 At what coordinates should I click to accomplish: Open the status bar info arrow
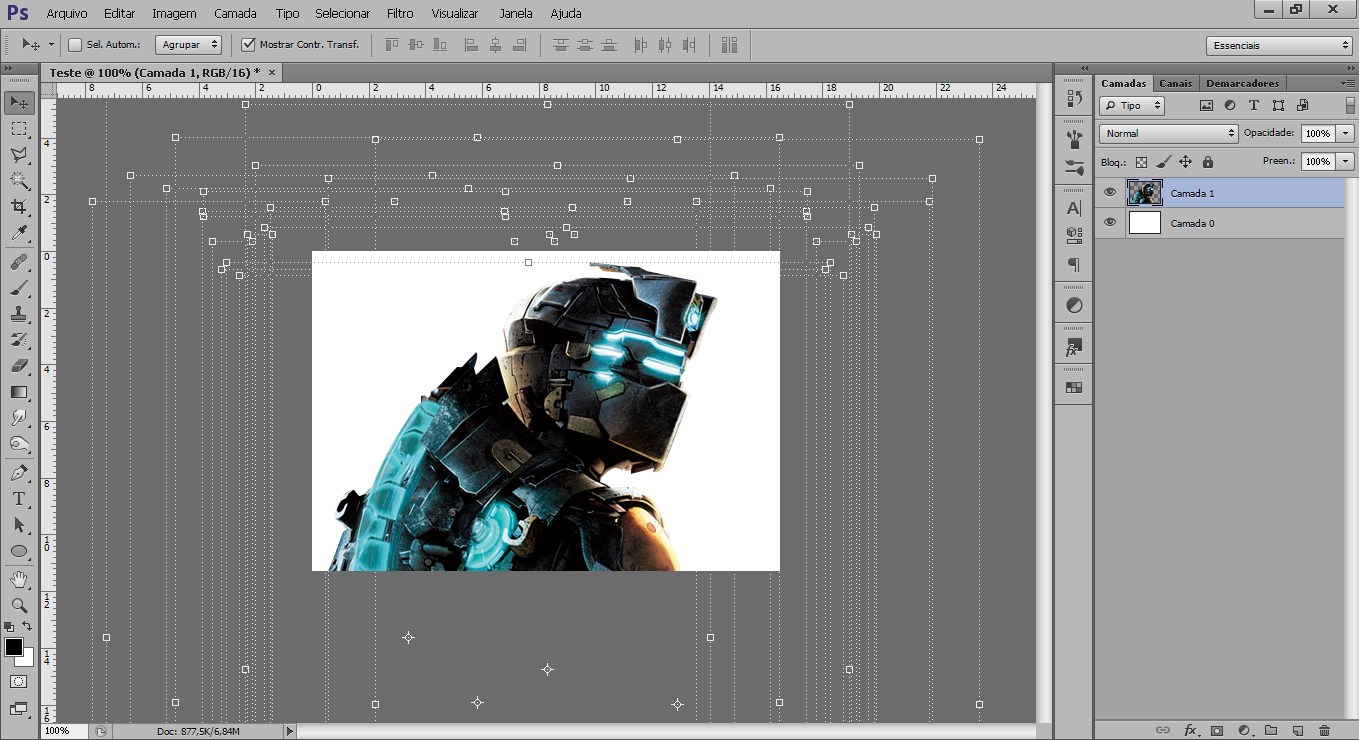coord(291,731)
